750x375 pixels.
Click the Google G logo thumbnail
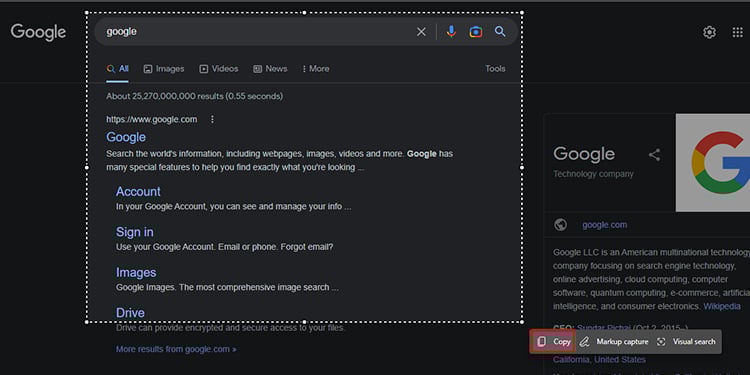(713, 163)
